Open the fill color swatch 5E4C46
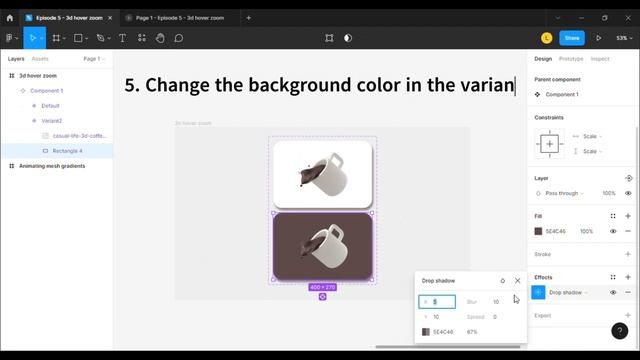Viewport: 640px width, 360px height. [538, 231]
